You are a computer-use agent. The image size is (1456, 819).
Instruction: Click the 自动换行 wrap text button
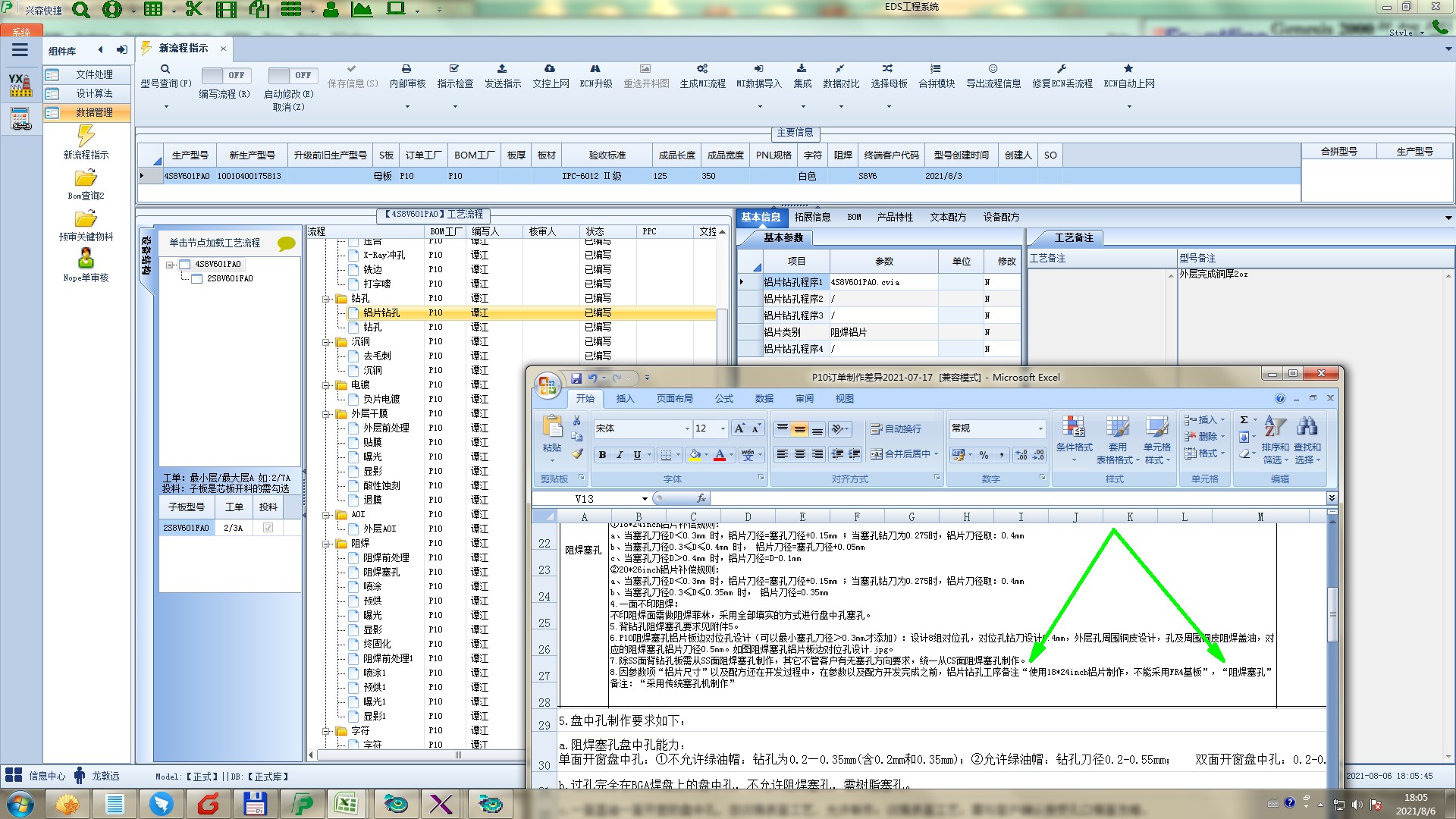point(896,428)
